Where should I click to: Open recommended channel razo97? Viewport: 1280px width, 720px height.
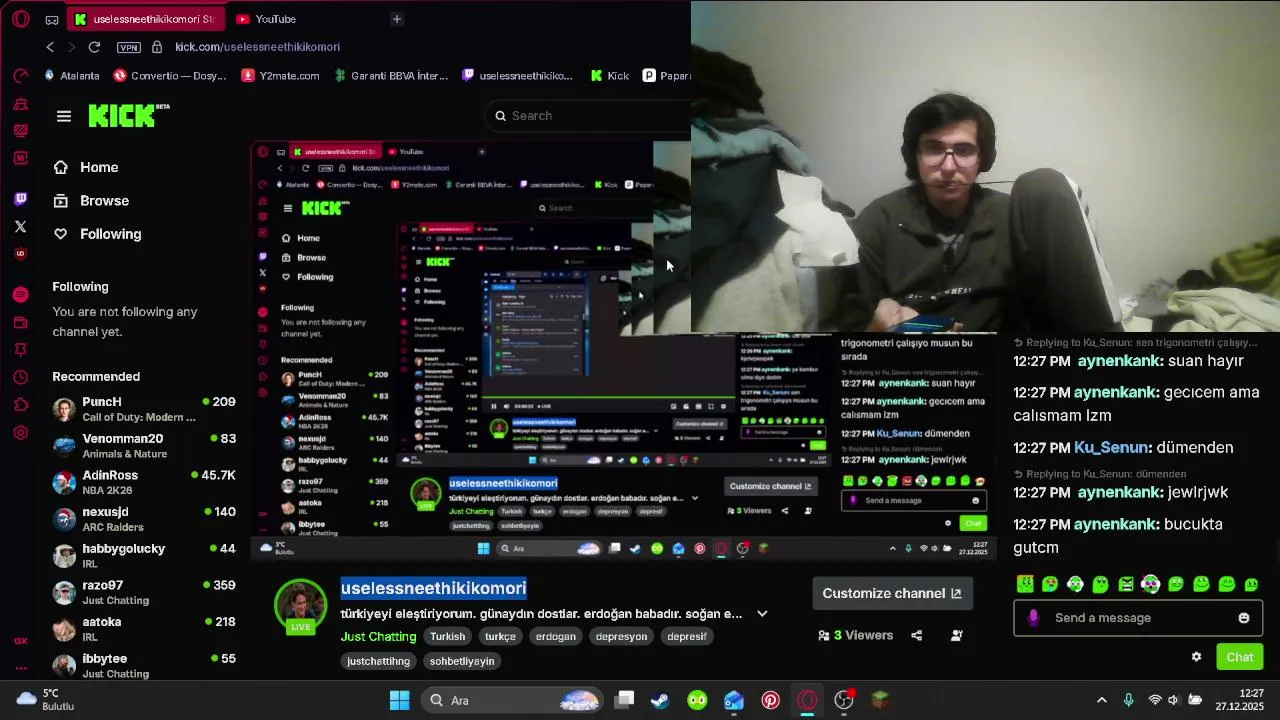click(144, 592)
